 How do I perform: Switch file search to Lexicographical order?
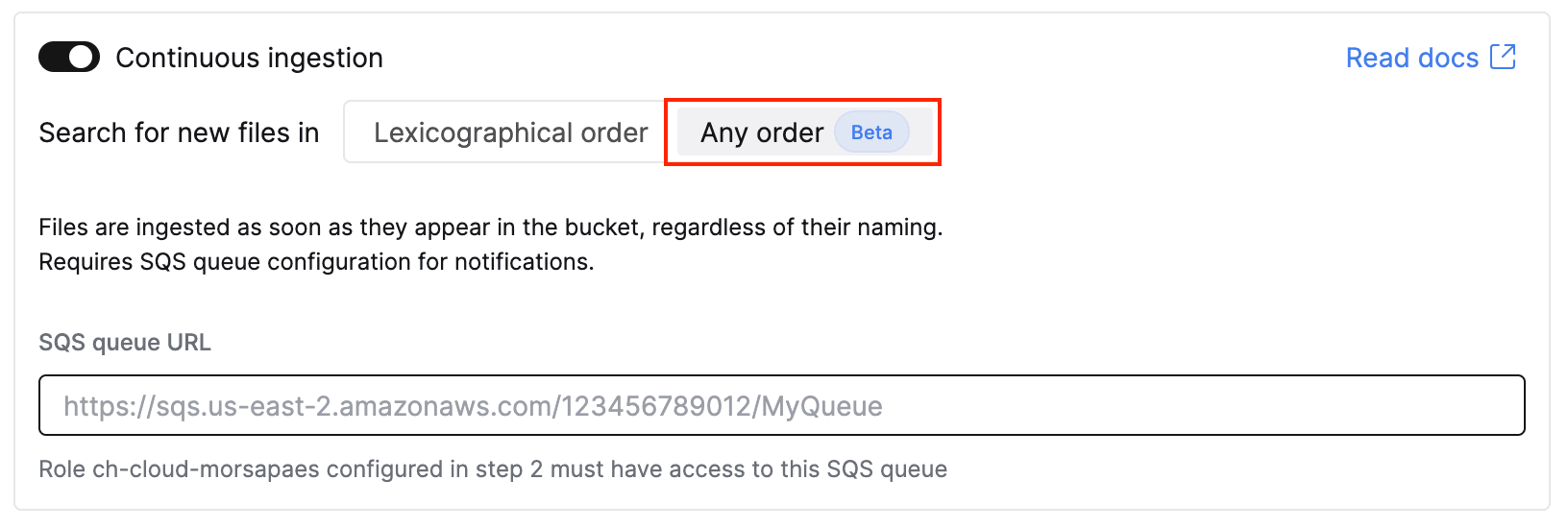click(x=510, y=132)
